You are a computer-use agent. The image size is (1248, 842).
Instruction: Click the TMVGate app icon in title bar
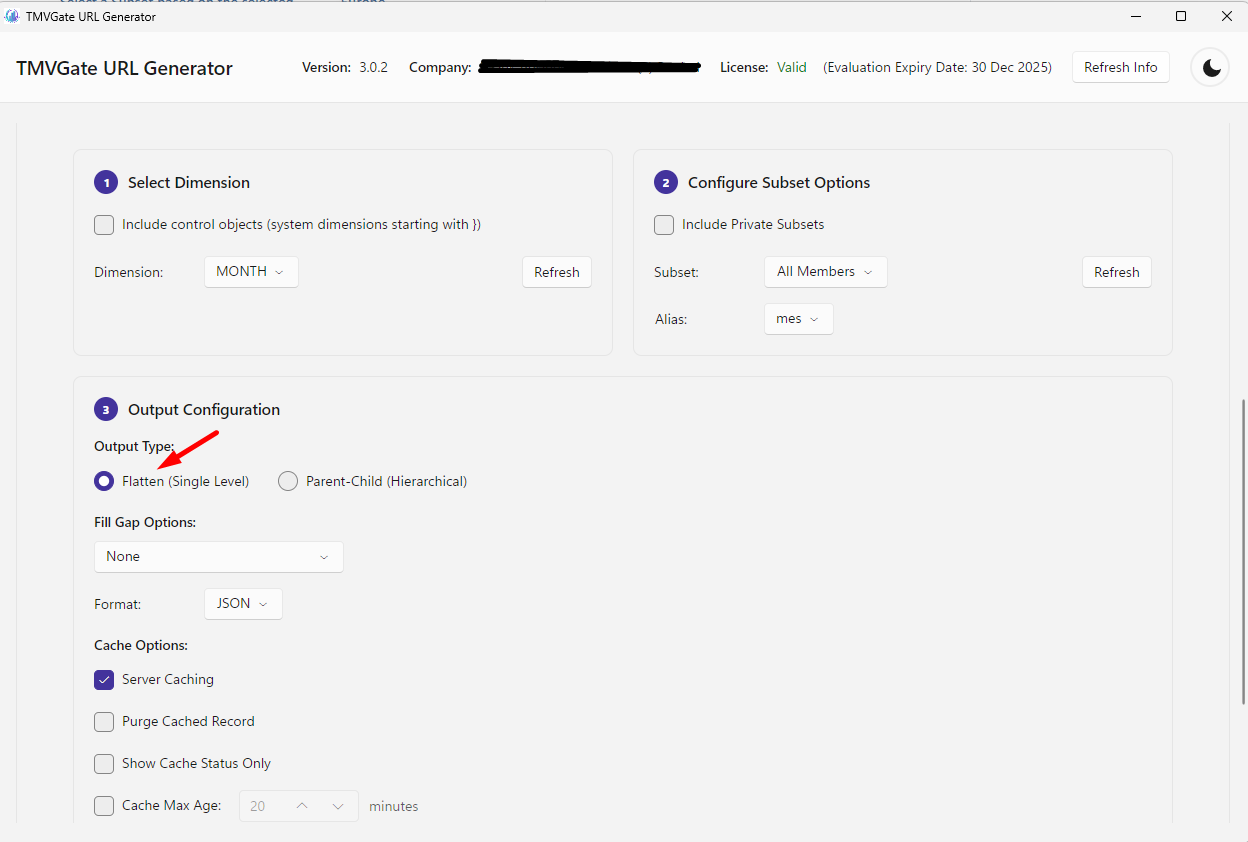tap(12, 16)
